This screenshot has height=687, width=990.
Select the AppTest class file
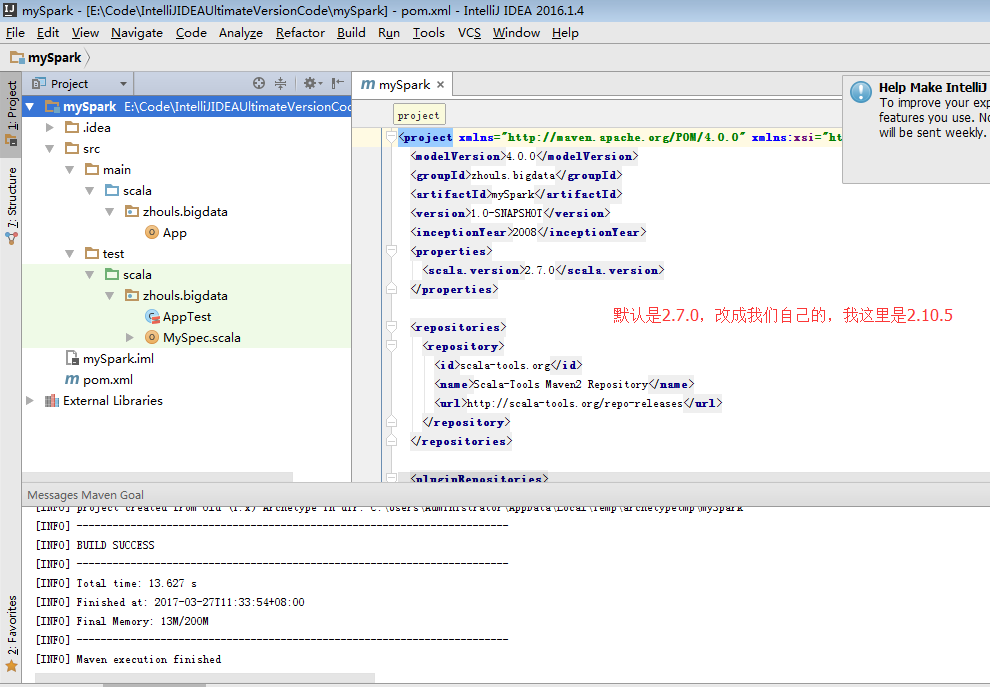(x=187, y=317)
